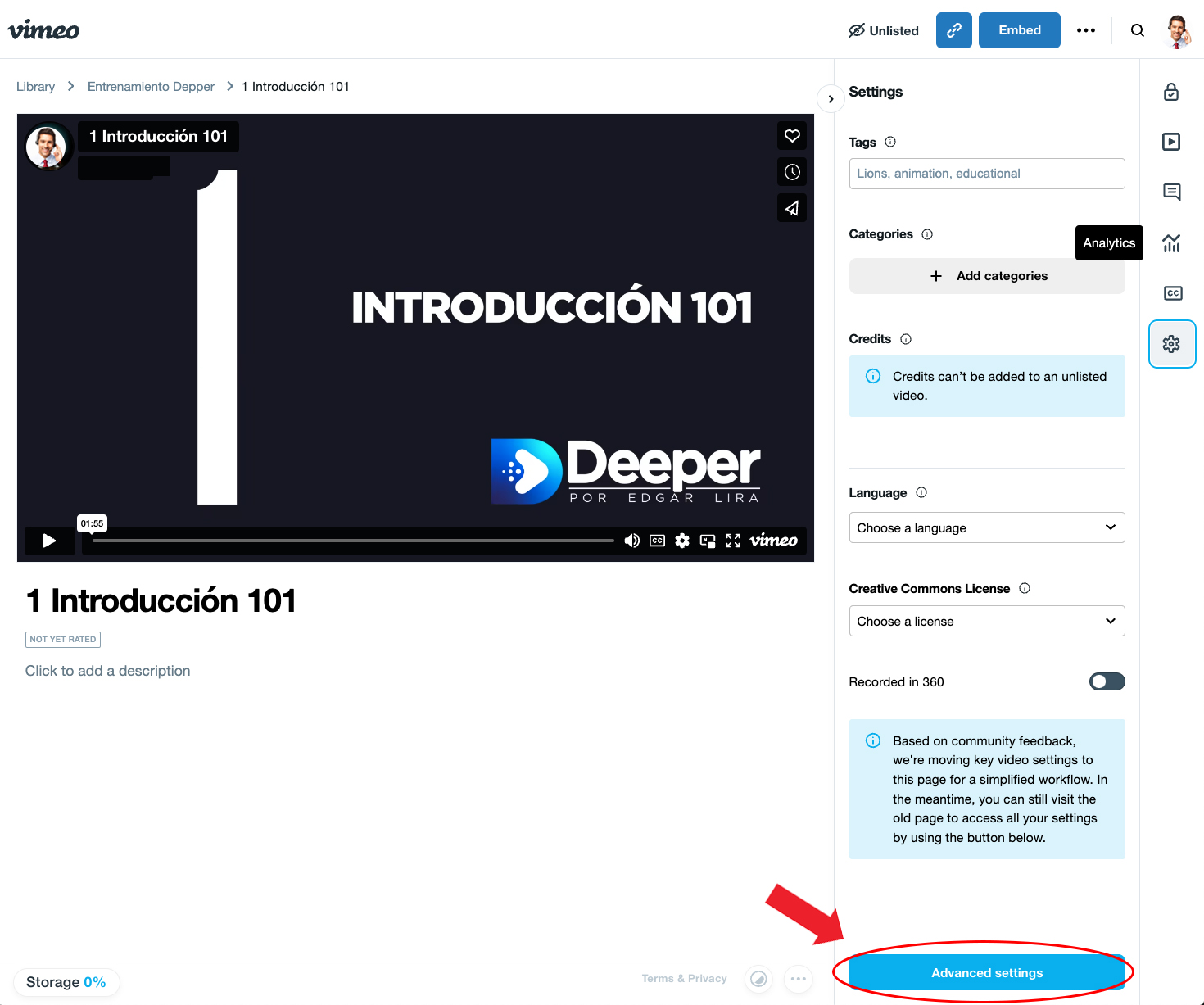The width and height of the screenshot is (1204, 1005).
Task: Click the NOT YET RATED badge
Action: (x=63, y=640)
